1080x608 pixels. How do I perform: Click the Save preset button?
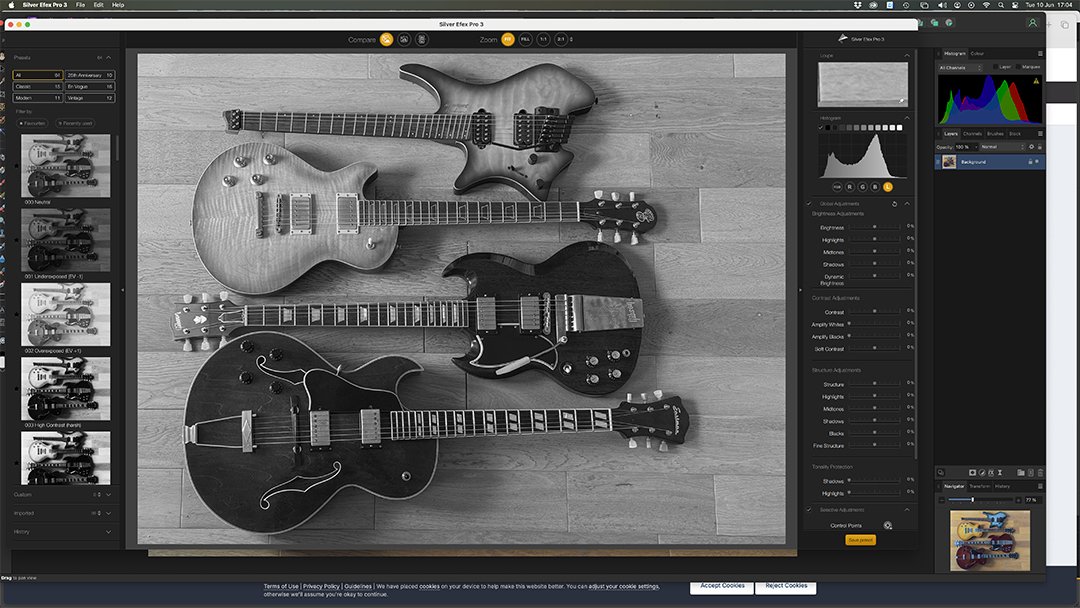point(860,540)
